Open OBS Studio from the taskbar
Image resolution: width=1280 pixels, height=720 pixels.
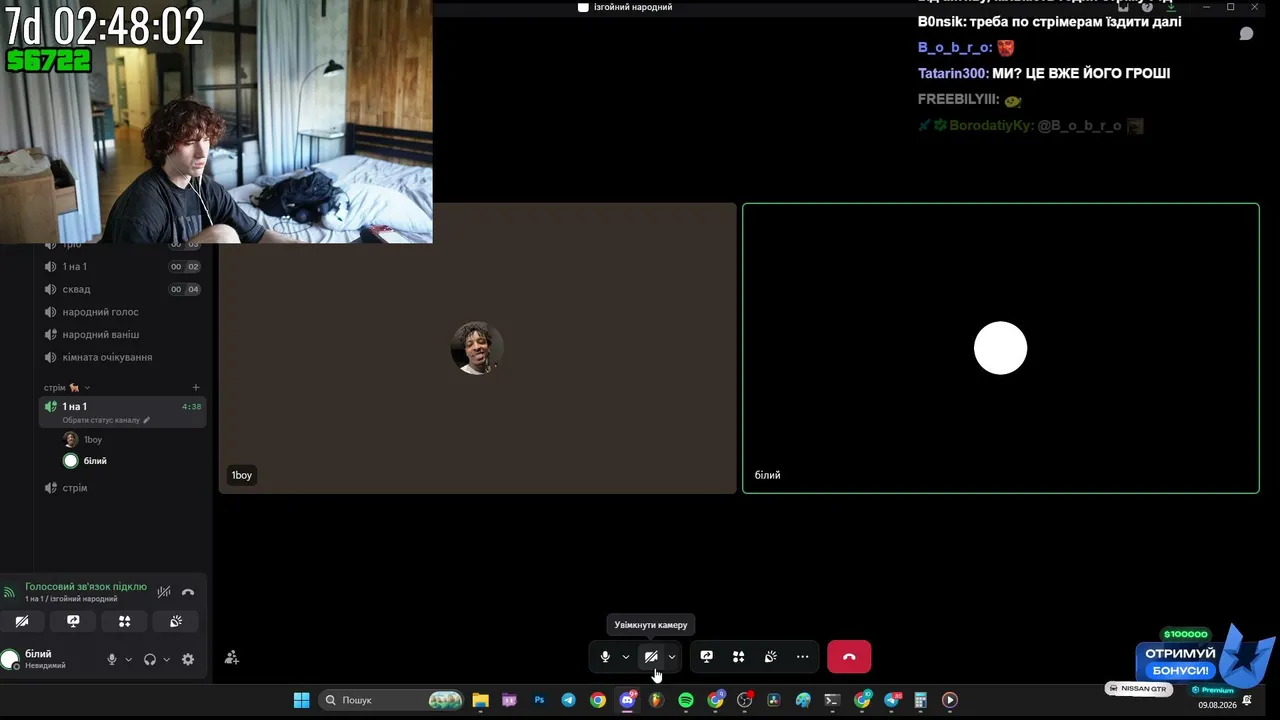click(745, 700)
